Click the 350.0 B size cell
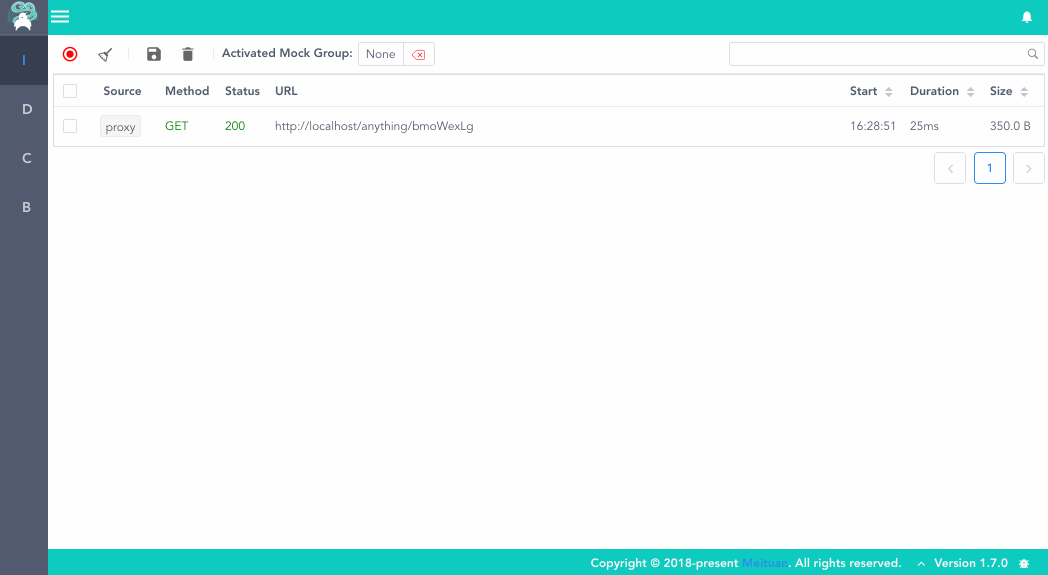This screenshot has height=575, width=1048. coord(1010,126)
